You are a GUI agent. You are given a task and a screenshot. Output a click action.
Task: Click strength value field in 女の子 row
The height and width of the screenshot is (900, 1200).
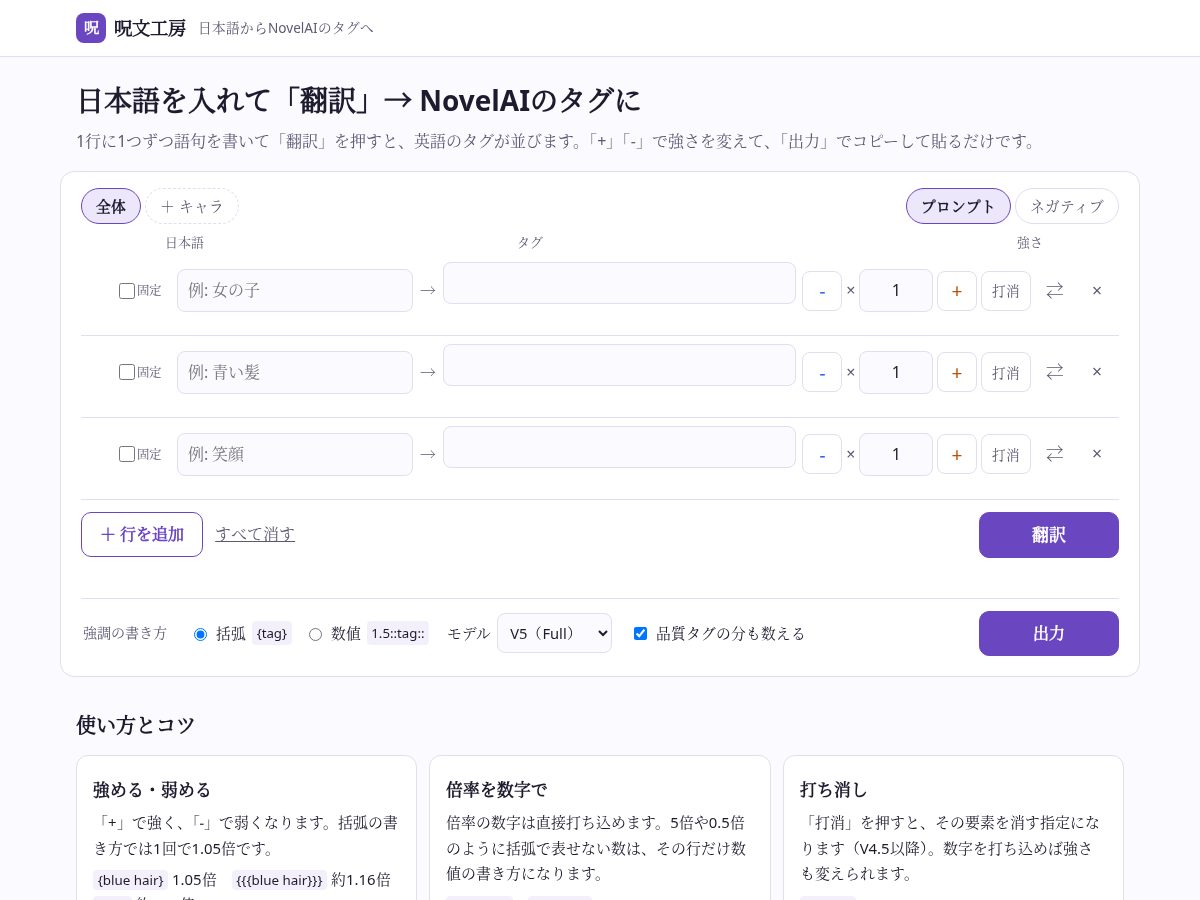pyautogui.click(x=896, y=290)
